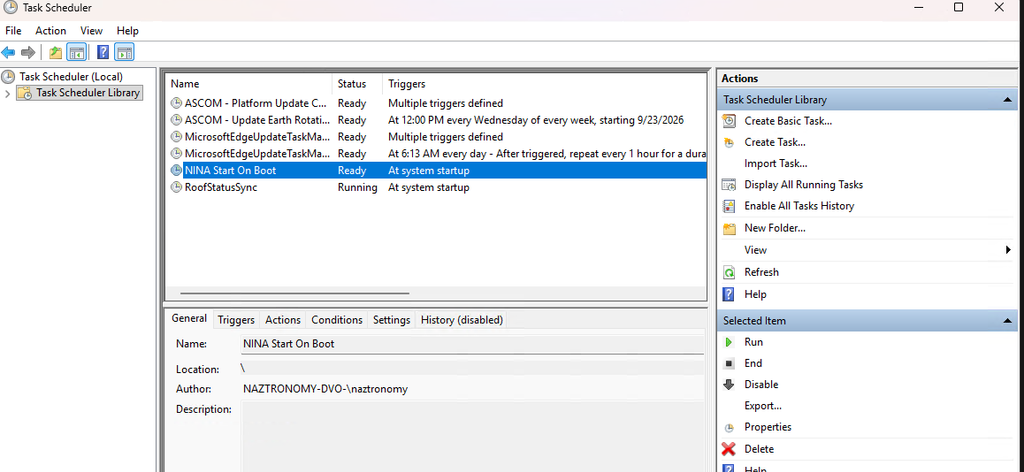
Task: Toggle the Show/Hide Console Tree icon
Action: (77, 52)
